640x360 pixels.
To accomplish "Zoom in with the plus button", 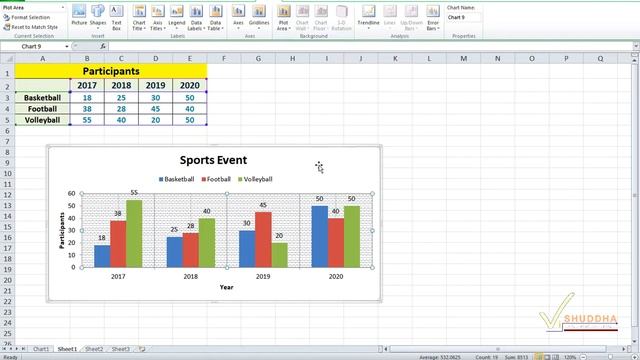I will [635, 357].
